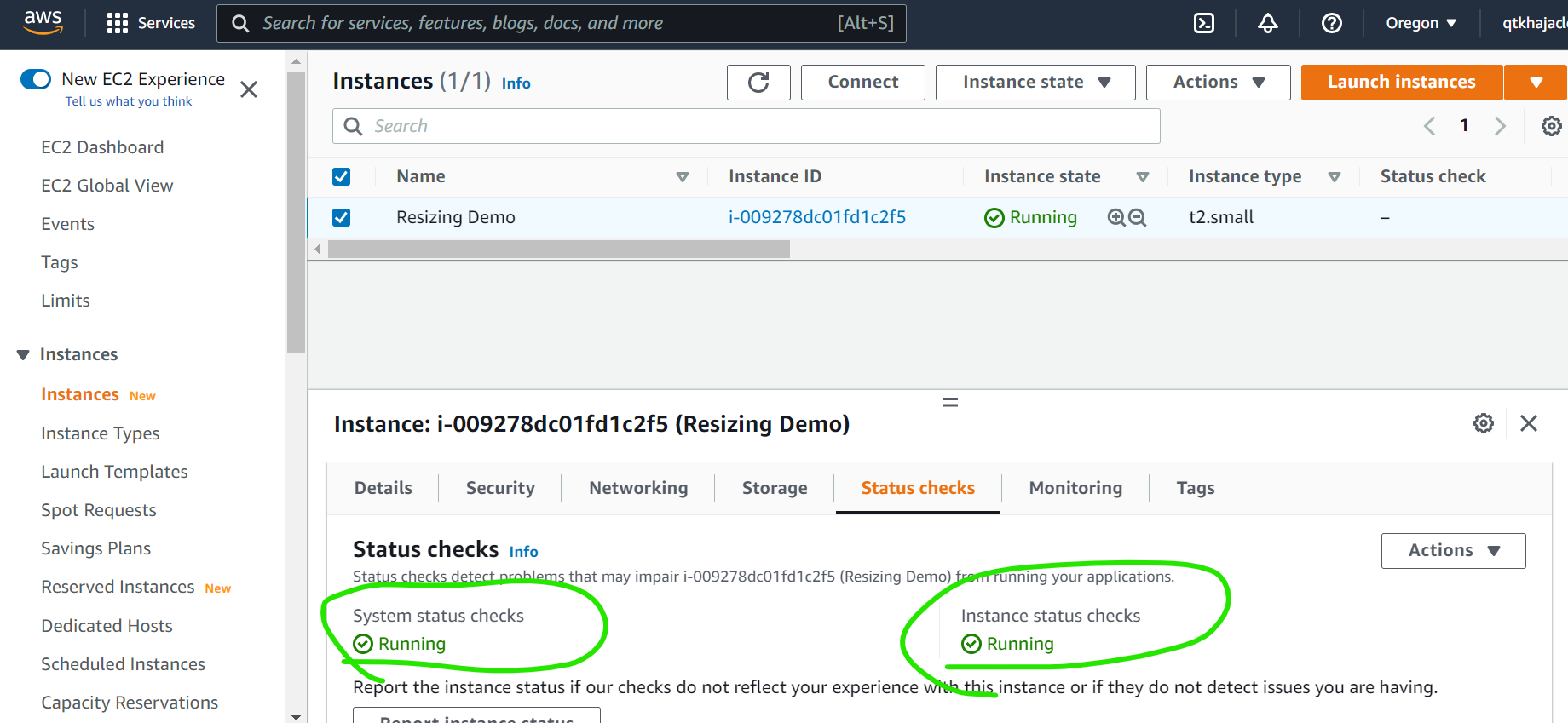
Task: Click the Launch instances button
Action: pyautogui.click(x=1400, y=83)
